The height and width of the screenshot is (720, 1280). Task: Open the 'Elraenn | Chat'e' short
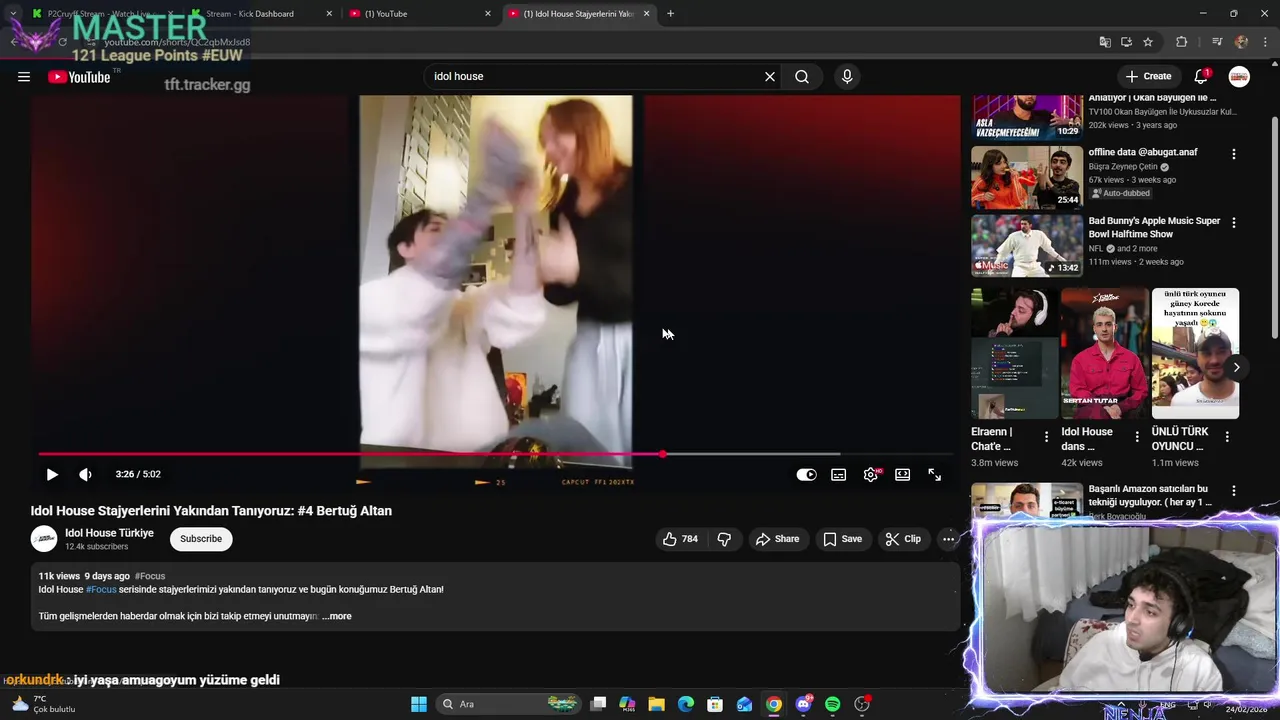click(x=1014, y=354)
